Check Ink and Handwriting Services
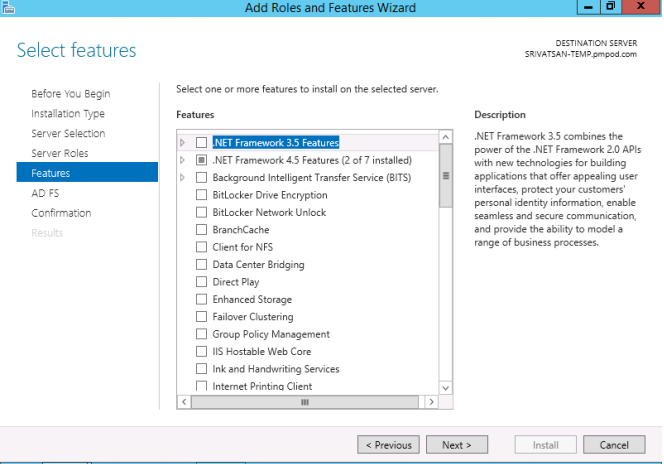 pos(202,369)
